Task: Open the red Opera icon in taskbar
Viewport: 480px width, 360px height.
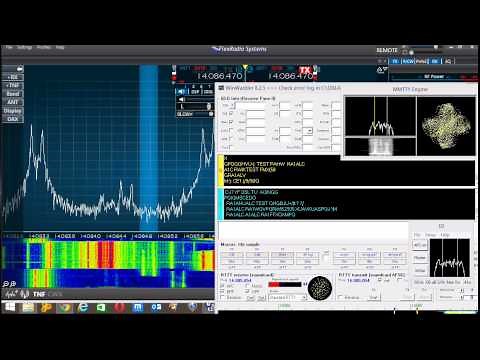Action: (x=119, y=307)
